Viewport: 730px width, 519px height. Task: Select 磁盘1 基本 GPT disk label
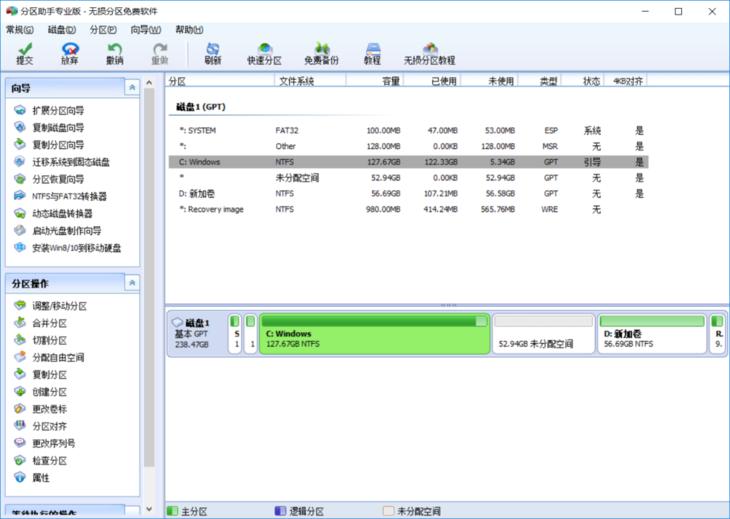coord(197,334)
